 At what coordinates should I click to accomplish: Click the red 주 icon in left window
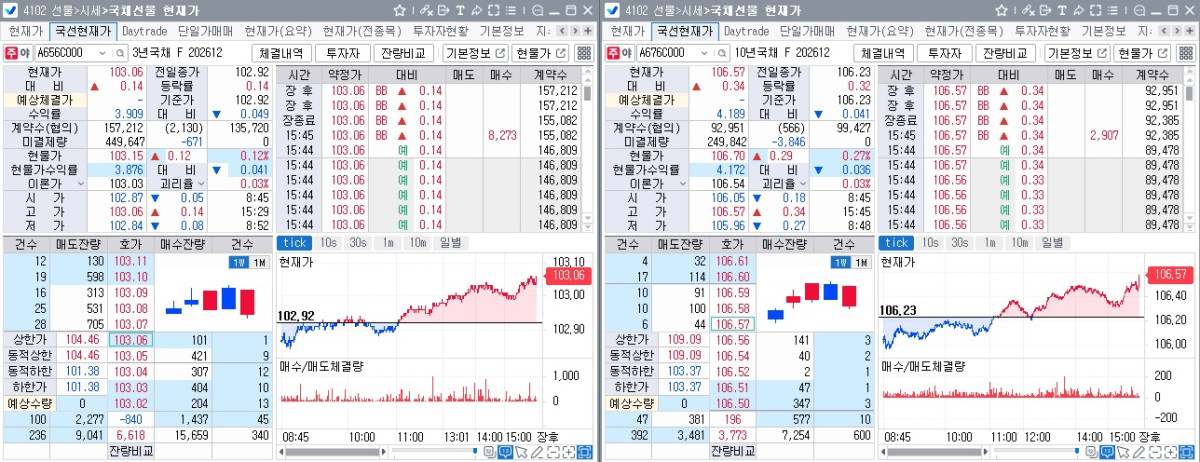coord(11,53)
